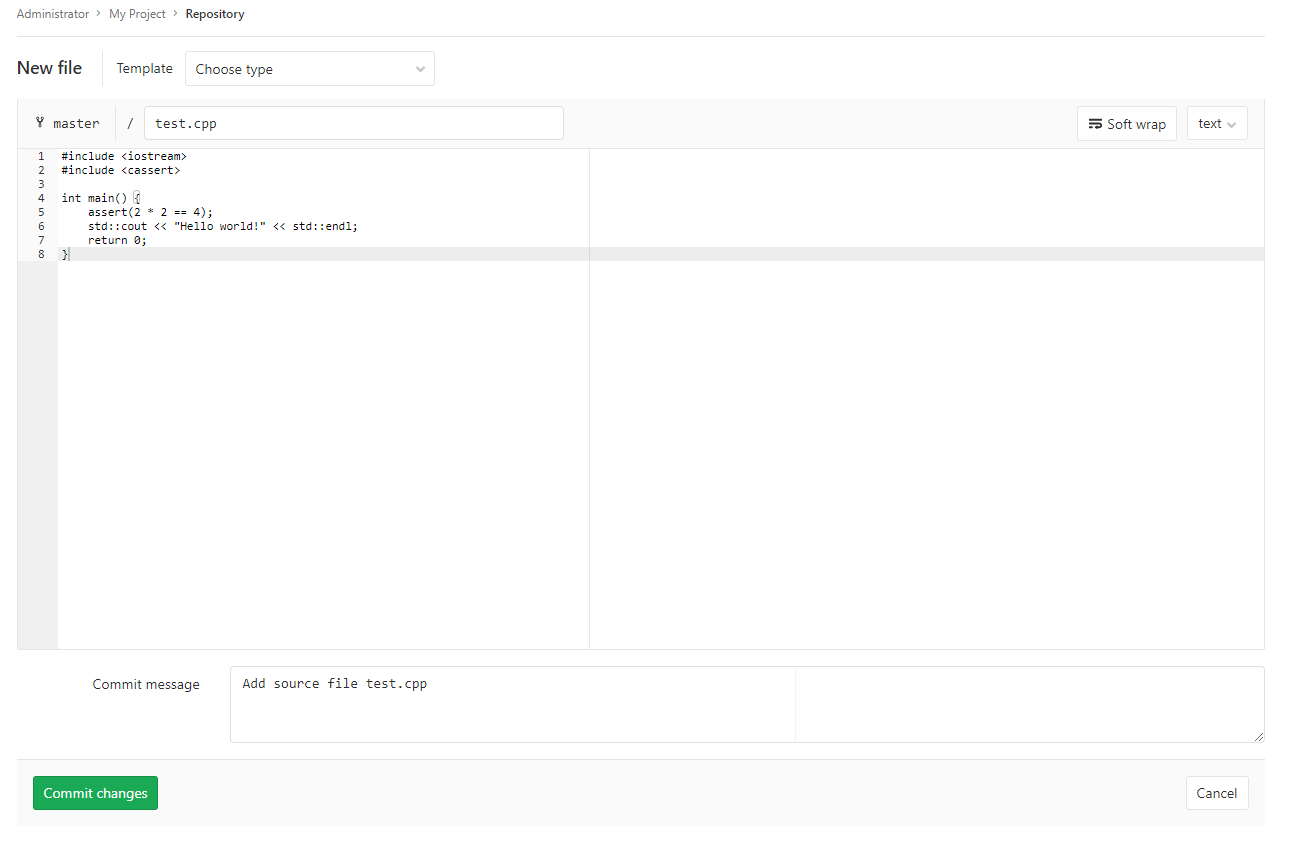
Task: Click the commit message resize handle
Action: pos(1258,737)
